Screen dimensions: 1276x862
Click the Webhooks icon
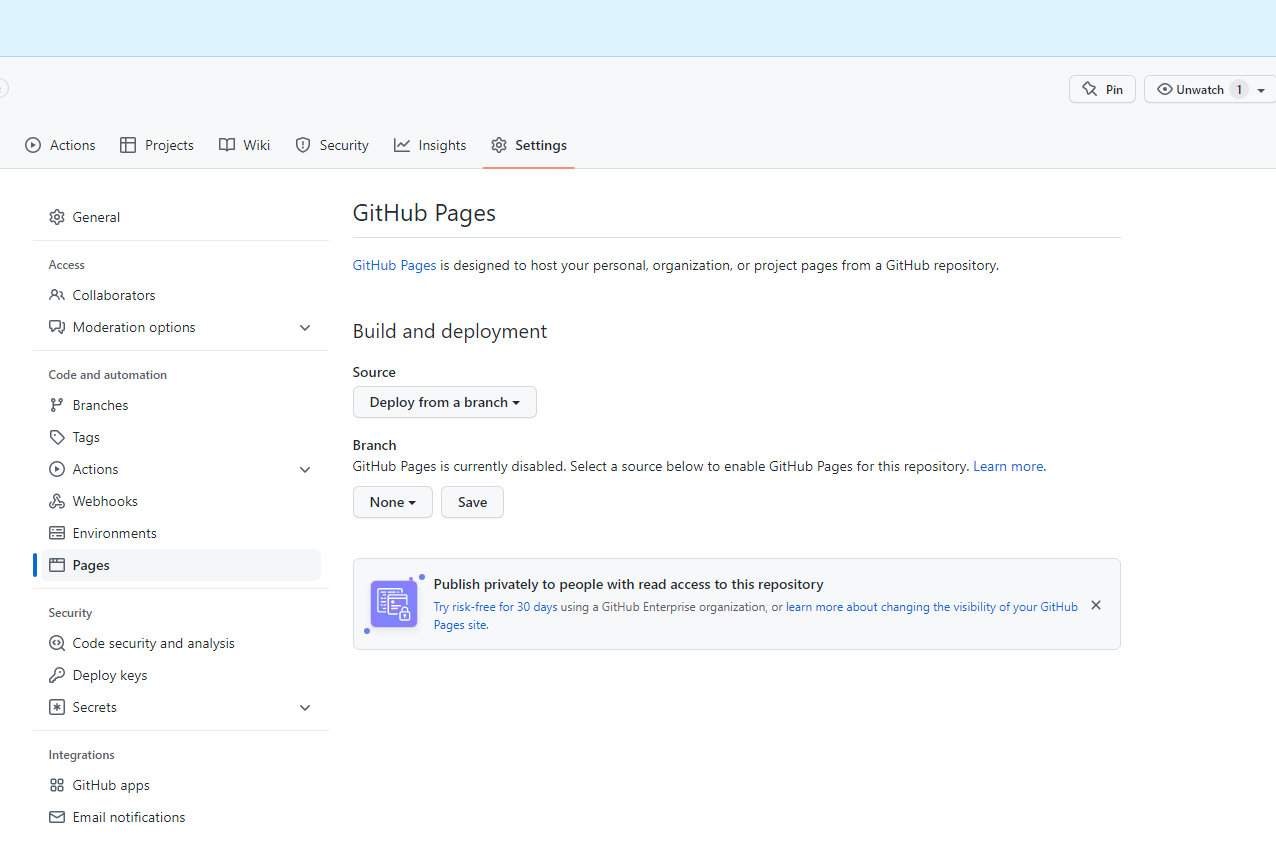(57, 501)
